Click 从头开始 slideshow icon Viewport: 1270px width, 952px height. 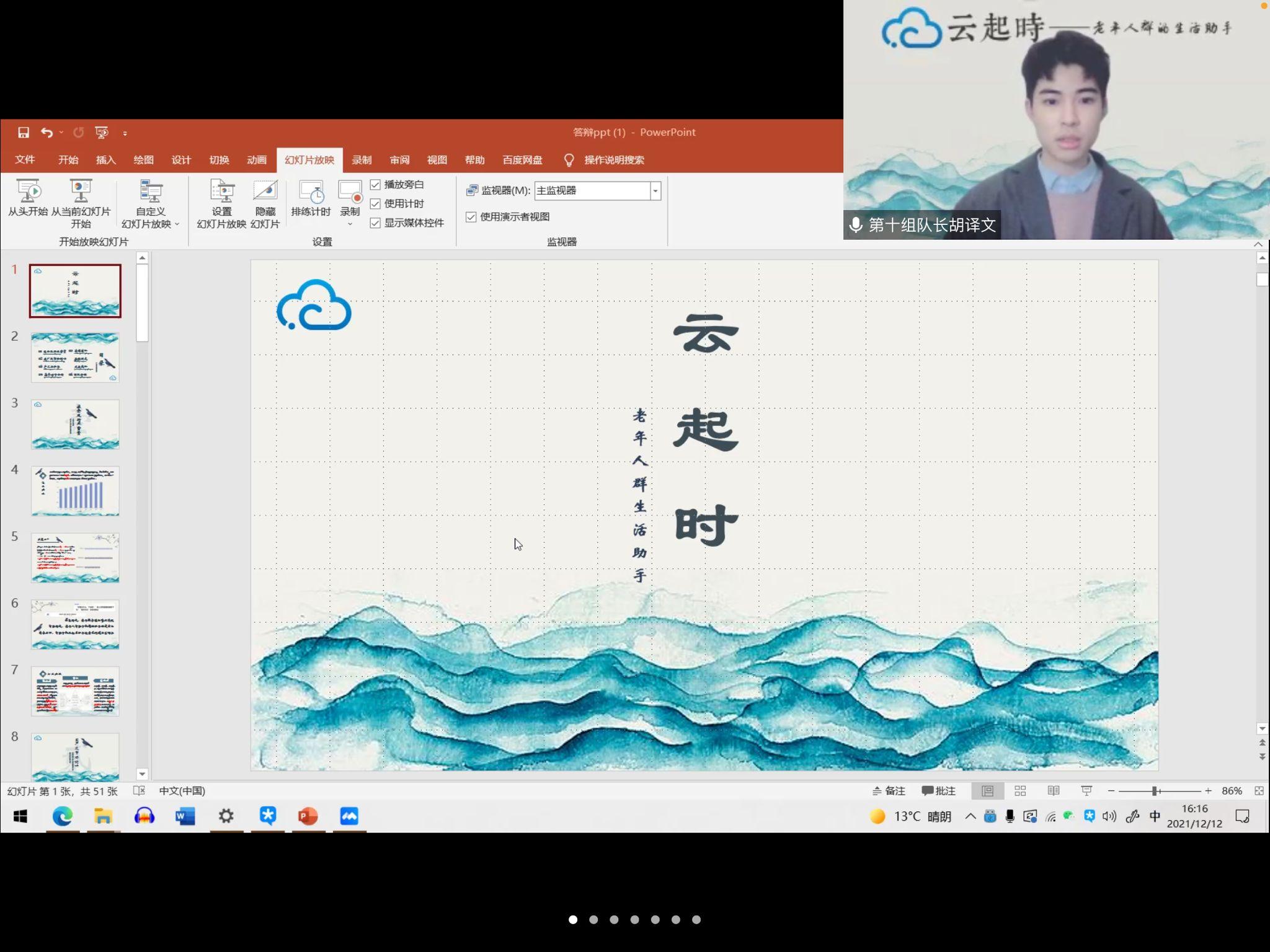pyautogui.click(x=28, y=192)
